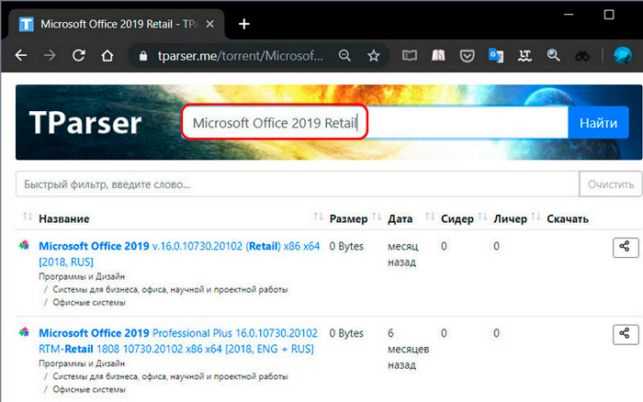Sort table by Личер column
This screenshot has height=402, width=643.
[510, 219]
